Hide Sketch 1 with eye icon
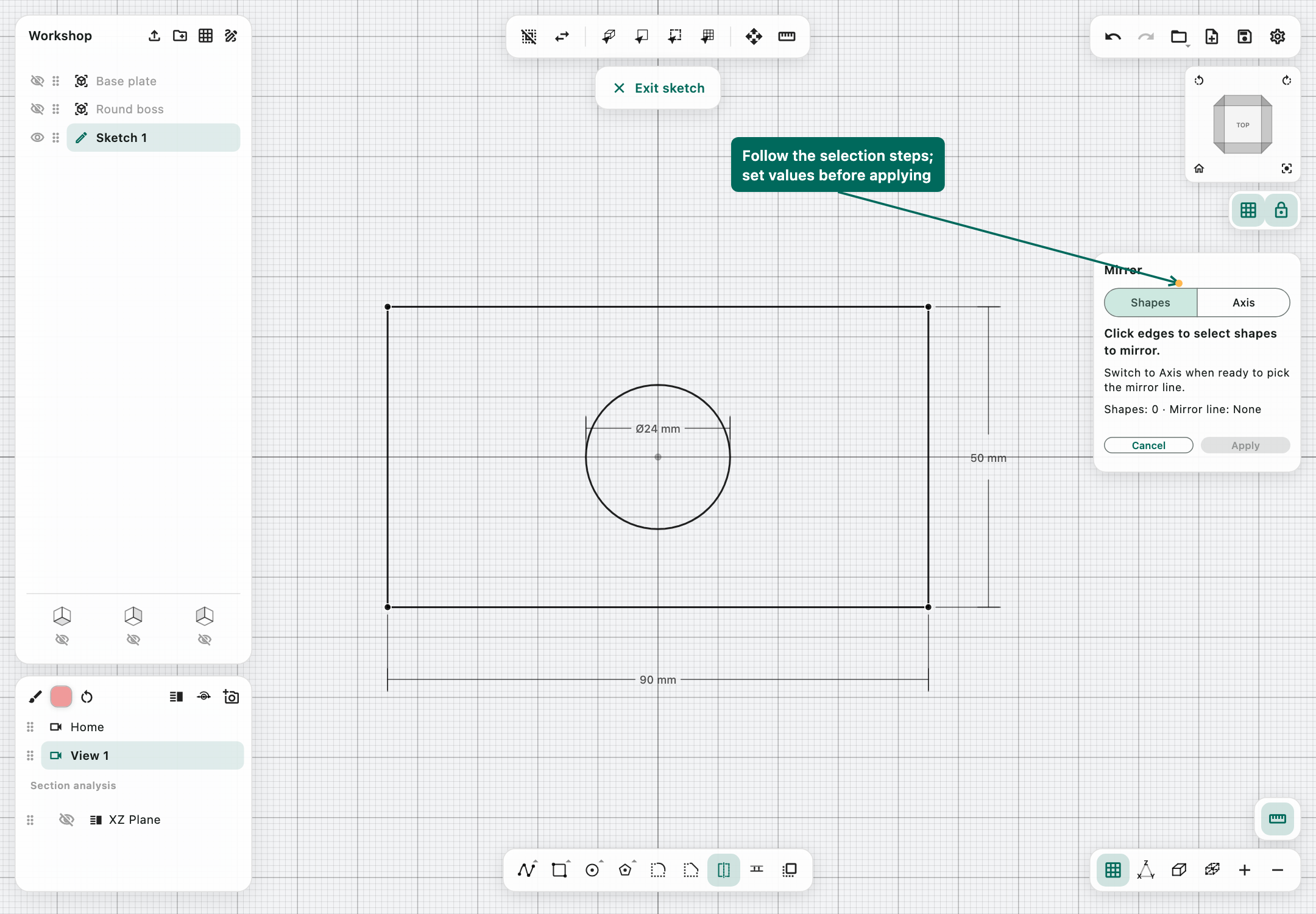This screenshot has width=1316, height=914. click(37, 138)
